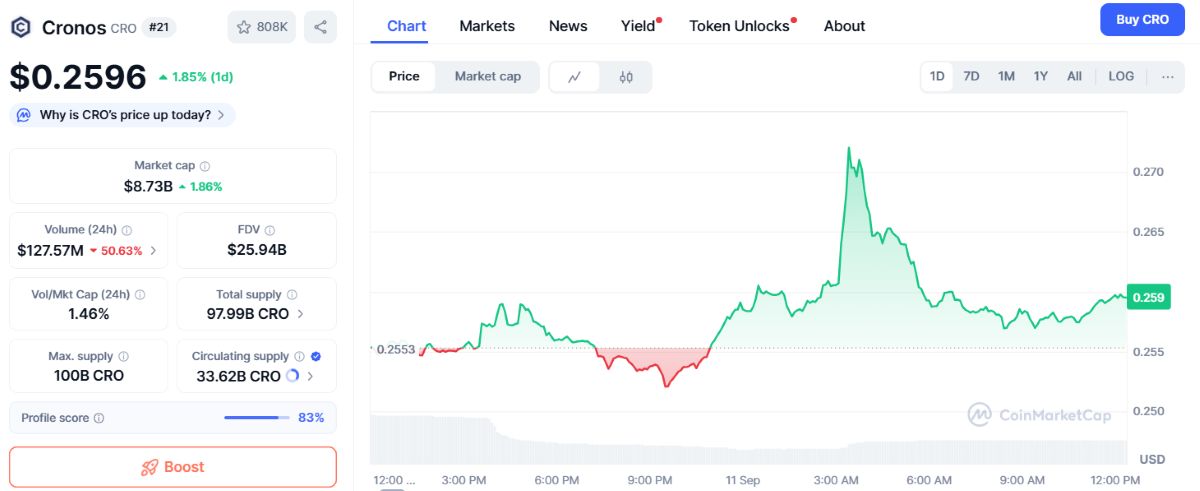Image resolution: width=1200 pixels, height=491 pixels.
Task: Open 'Why is CRO's price up today?'
Action: click(x=123, y=115)
